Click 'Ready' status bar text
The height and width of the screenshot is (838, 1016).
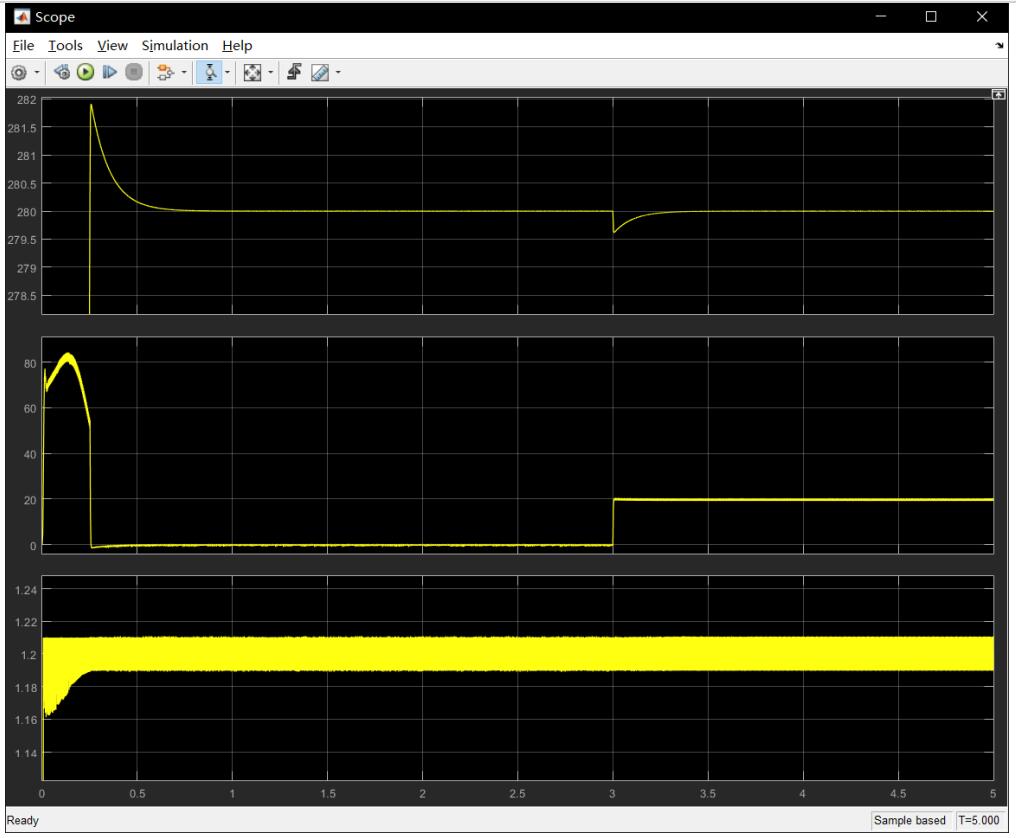(23, 821)
